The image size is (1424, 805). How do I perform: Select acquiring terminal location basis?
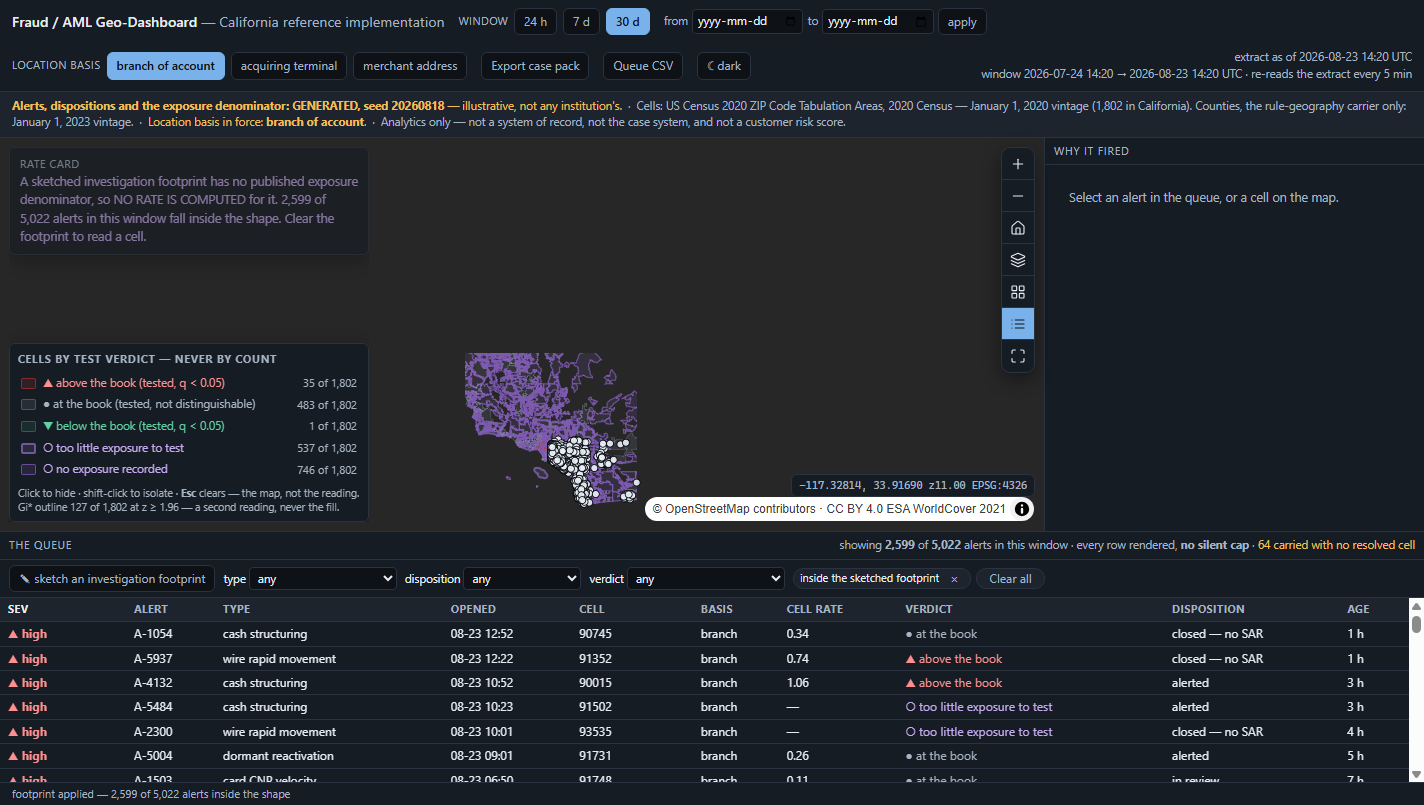click(289, 66)
